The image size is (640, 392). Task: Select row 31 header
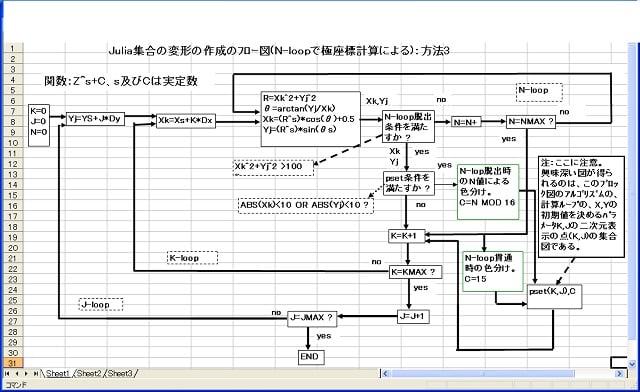[x=13, y=363]
